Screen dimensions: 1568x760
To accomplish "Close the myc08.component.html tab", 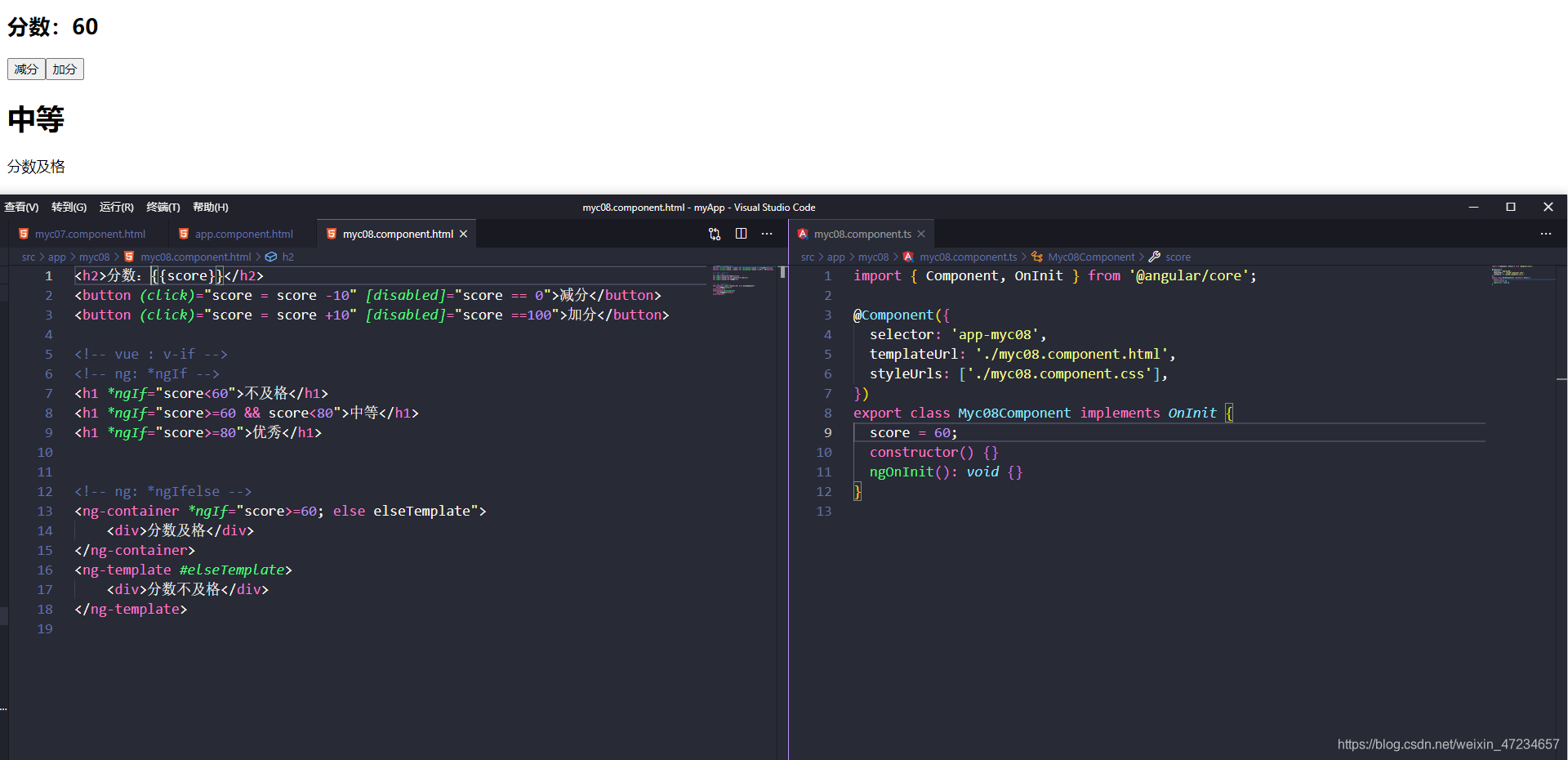I will 464,235.
